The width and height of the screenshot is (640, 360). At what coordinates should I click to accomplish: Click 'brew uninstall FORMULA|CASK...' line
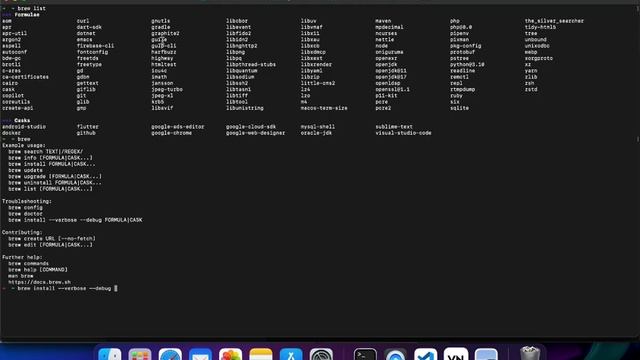[55, 182]
